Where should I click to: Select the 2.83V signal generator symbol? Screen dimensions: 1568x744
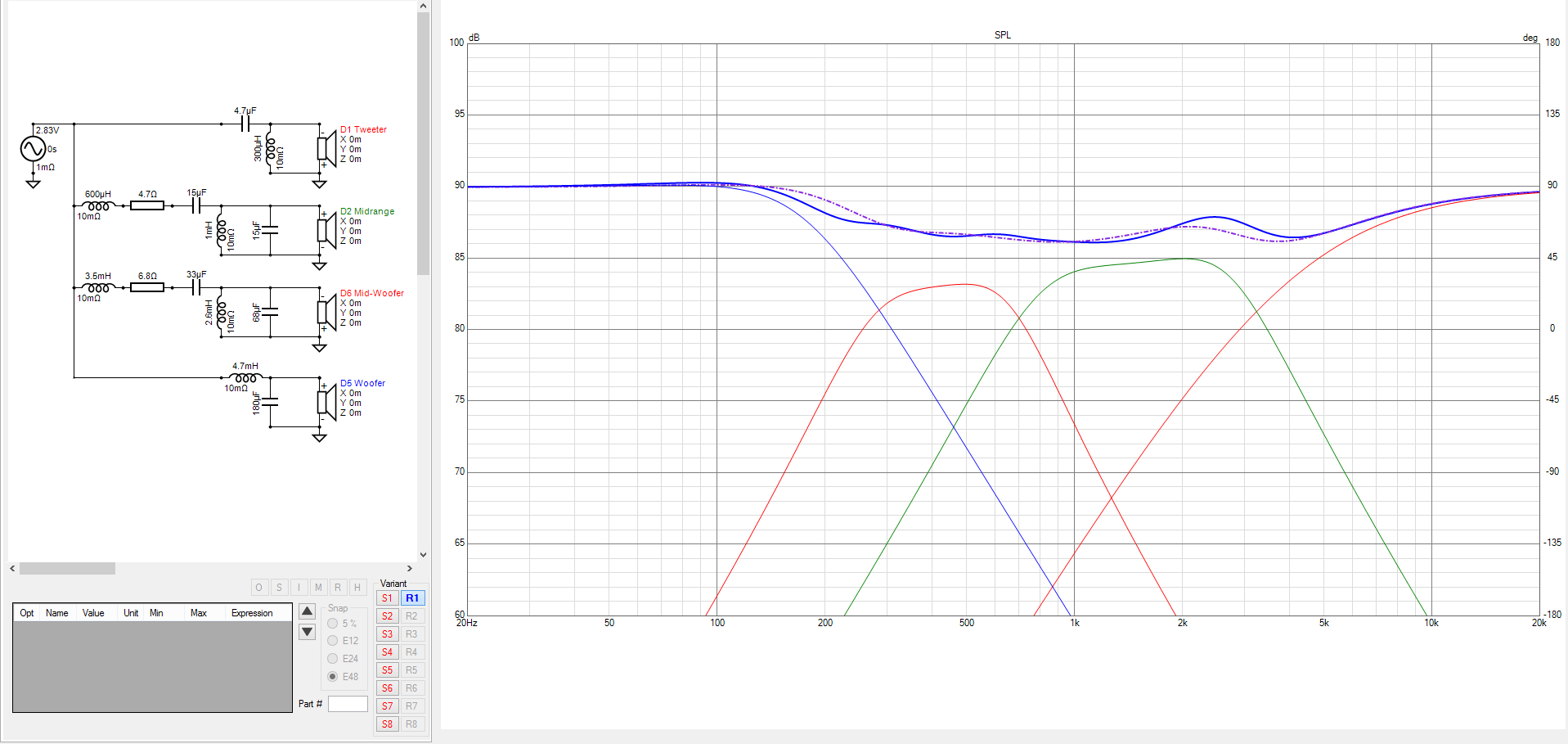(x=33, y=149)
